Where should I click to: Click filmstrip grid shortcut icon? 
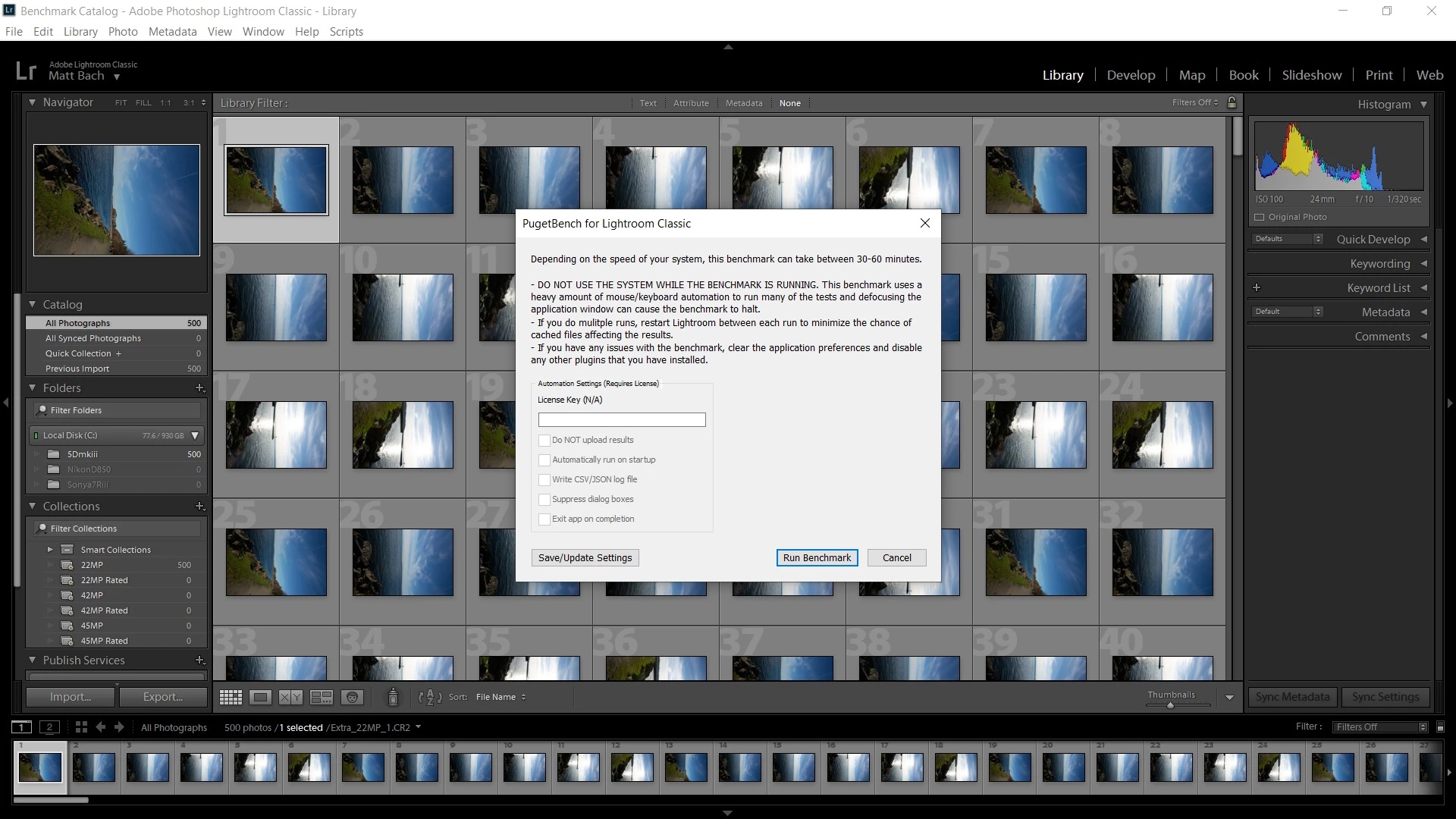tap(81, 727)
